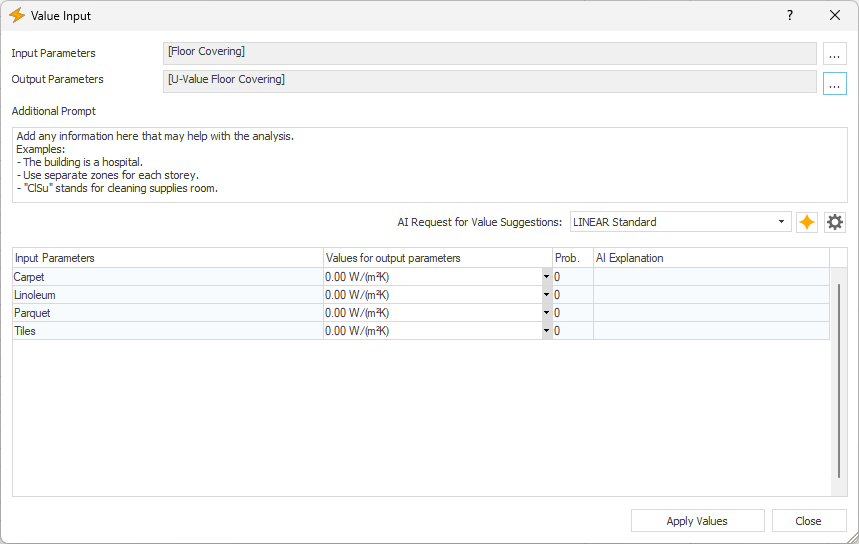Screen dimensions: 859x544
Task: Click Parquet probability cell
Action: (x=572, y=313)
